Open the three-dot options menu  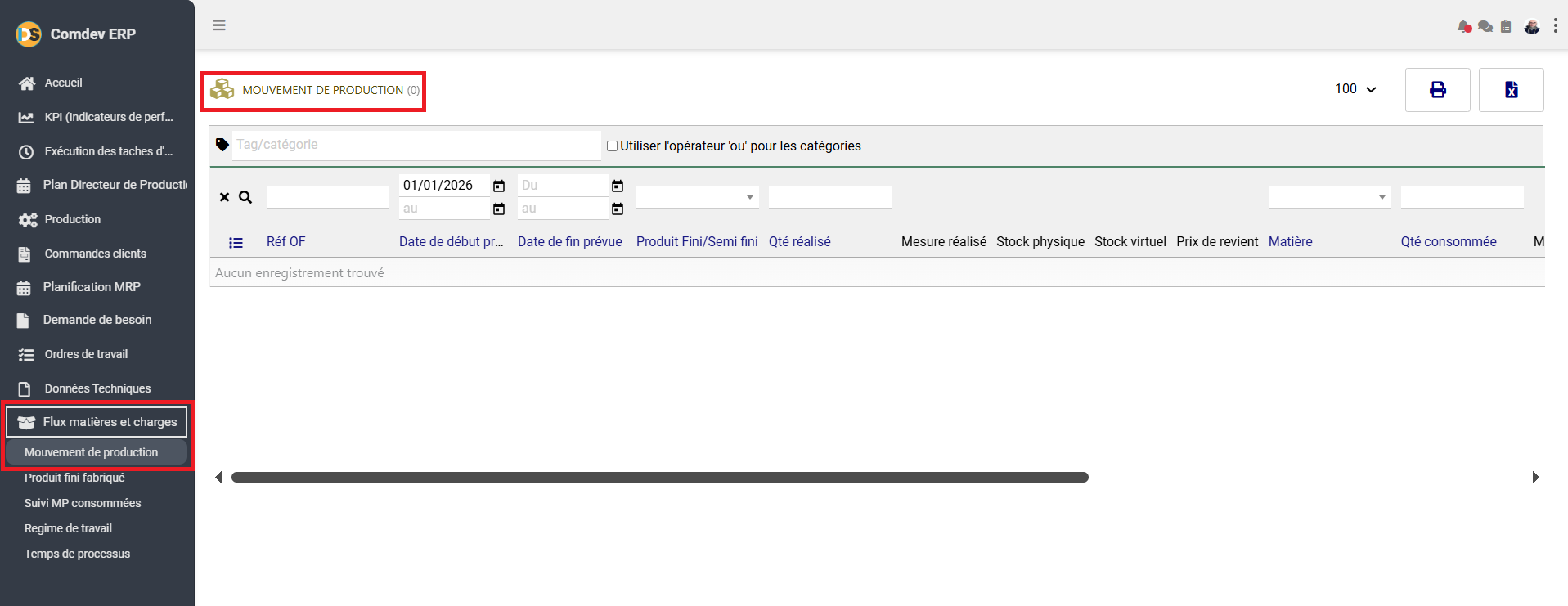1555,26
